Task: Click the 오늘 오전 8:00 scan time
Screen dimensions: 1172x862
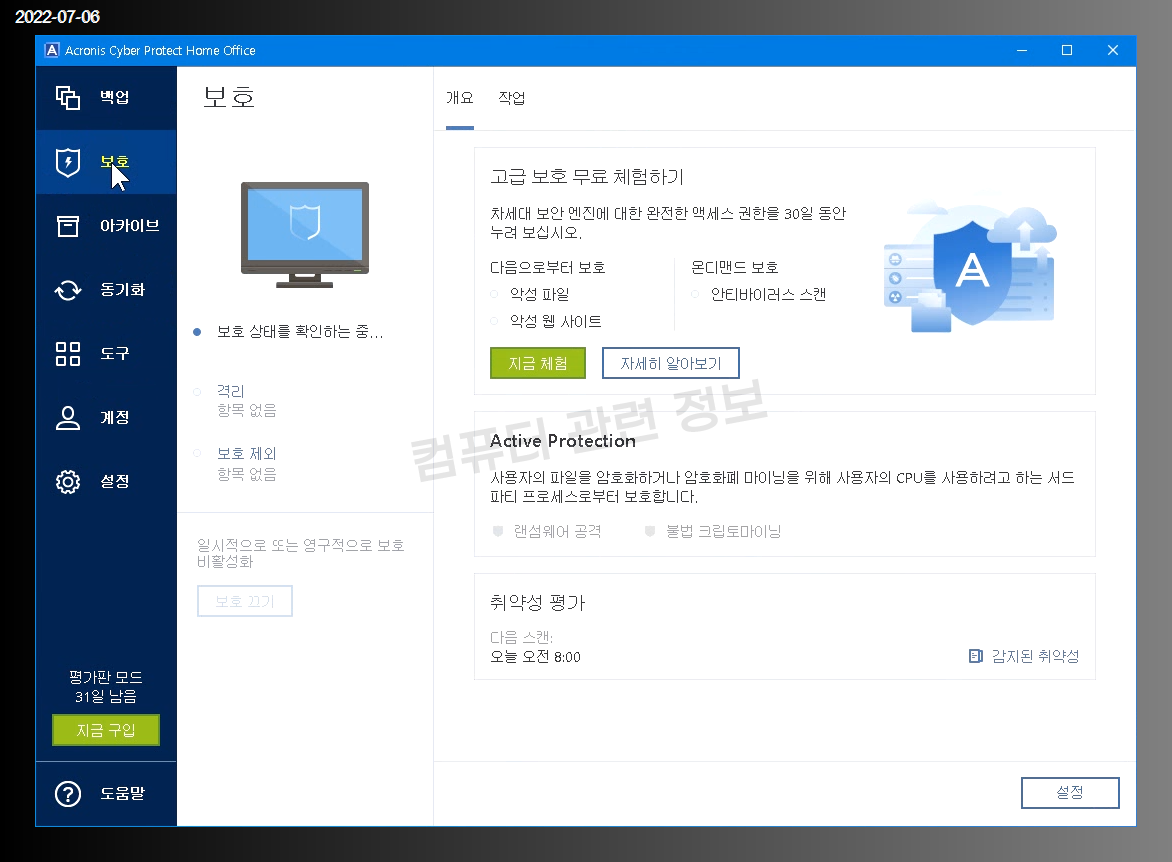Action: pyautogui.click(x=535, y=657)
